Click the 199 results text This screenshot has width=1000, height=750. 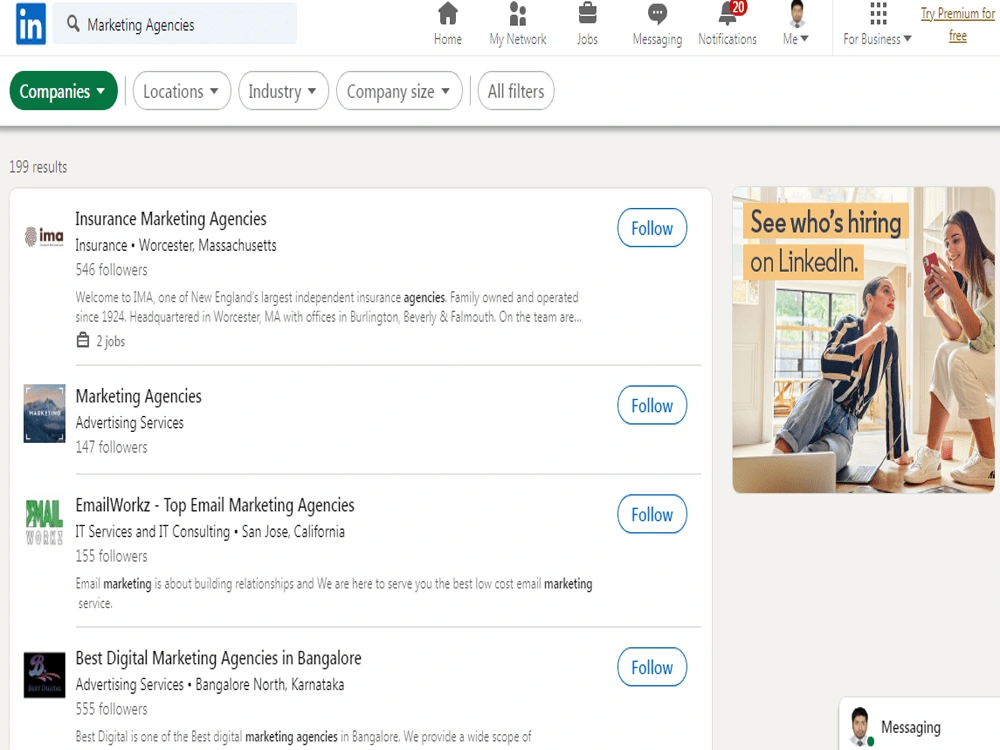click(x=38, y=167)
